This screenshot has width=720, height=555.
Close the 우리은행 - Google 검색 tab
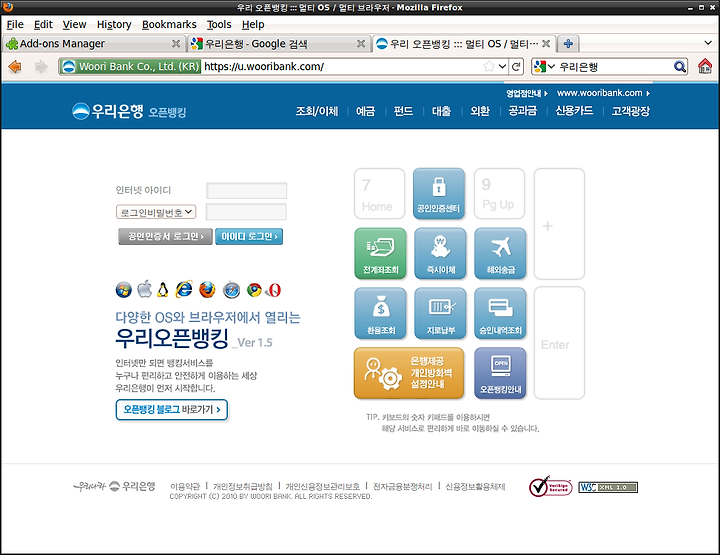click(361, 44)
